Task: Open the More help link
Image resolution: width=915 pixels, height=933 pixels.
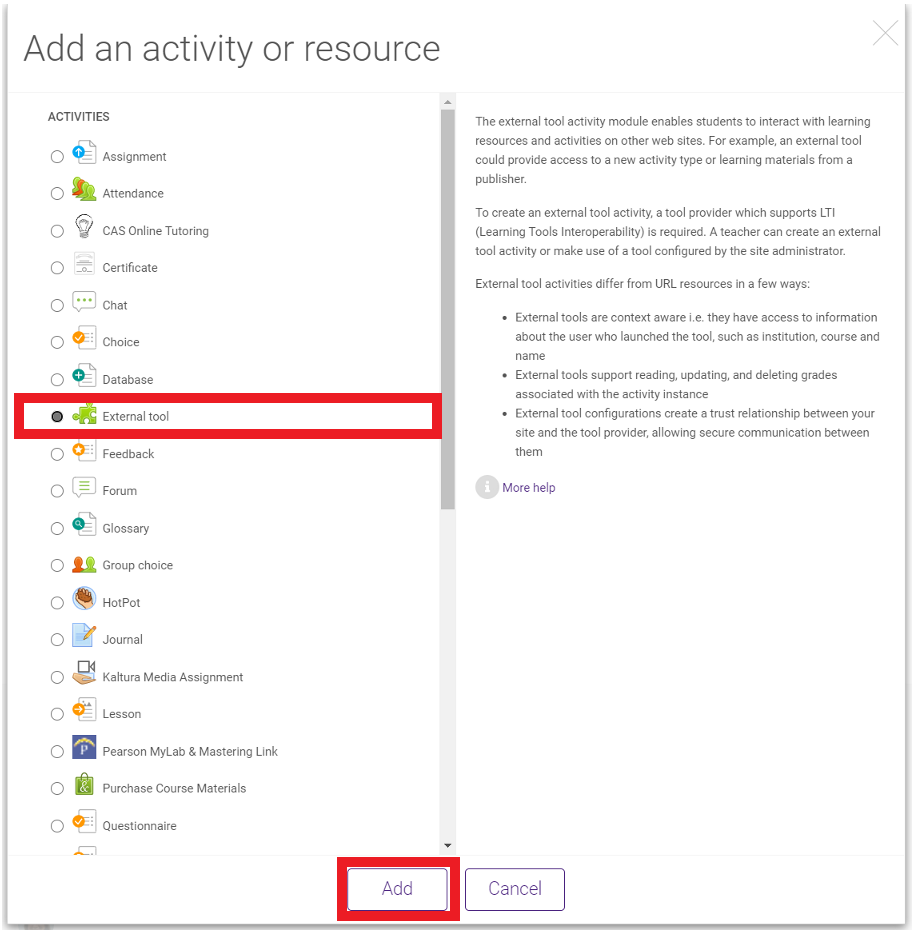Action: [x=528, y=487]
